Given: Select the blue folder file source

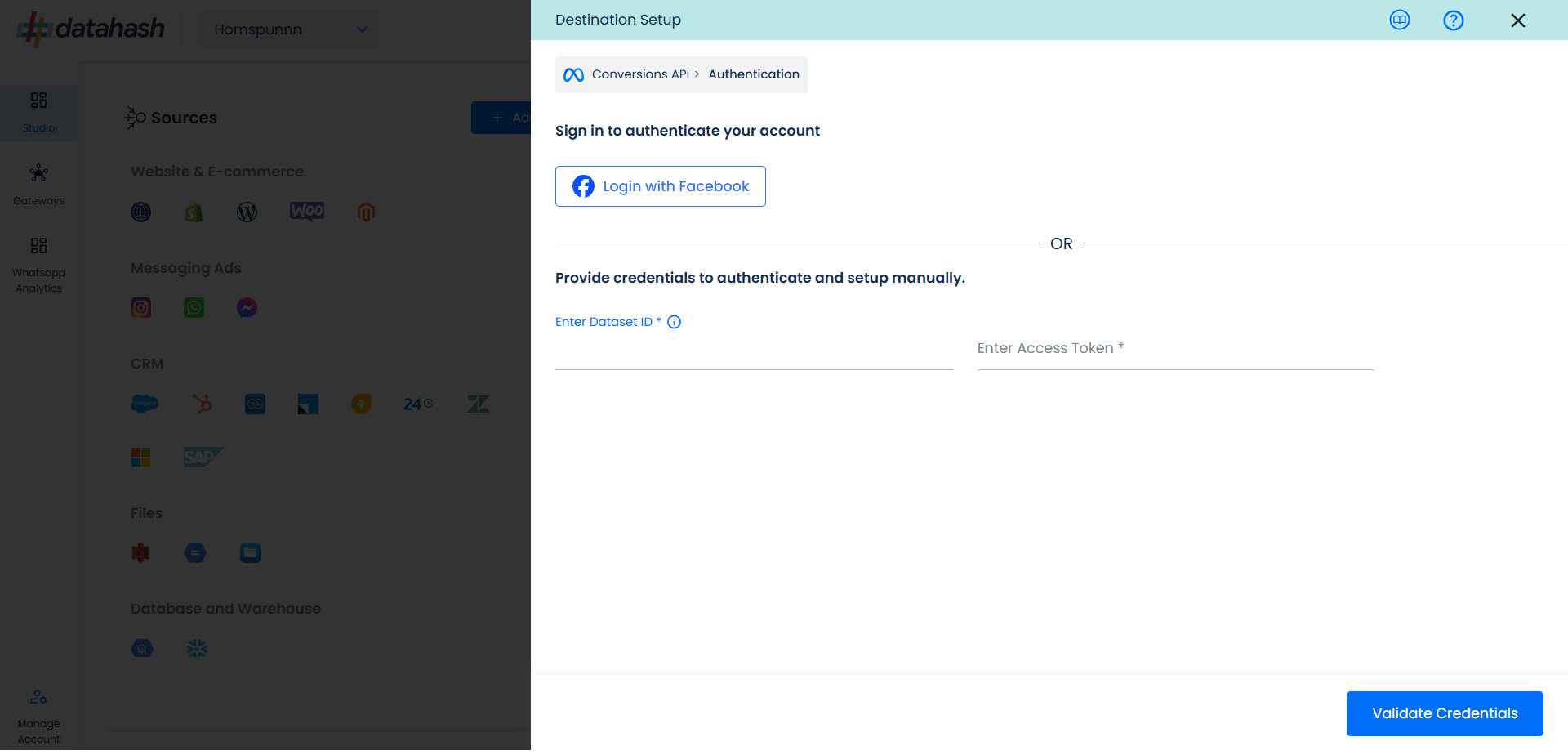Looking at the screenshot, I should (x=250, y=553).
